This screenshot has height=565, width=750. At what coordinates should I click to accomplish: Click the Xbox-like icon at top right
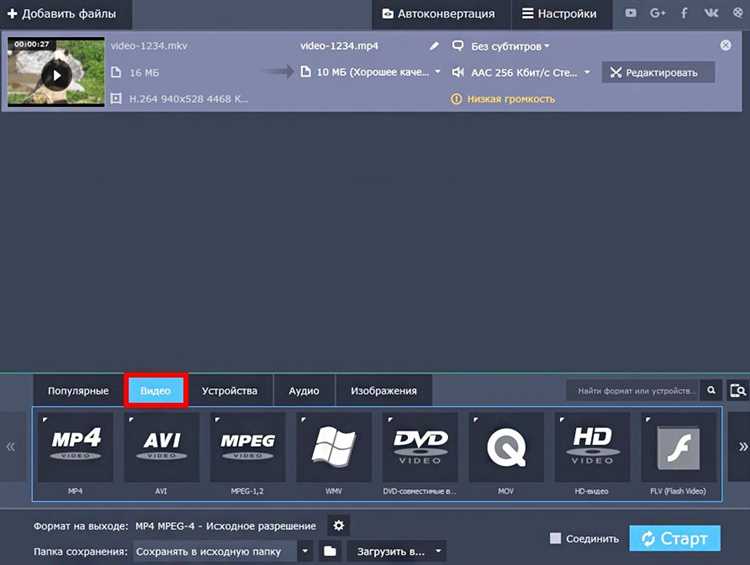[738, 13]
